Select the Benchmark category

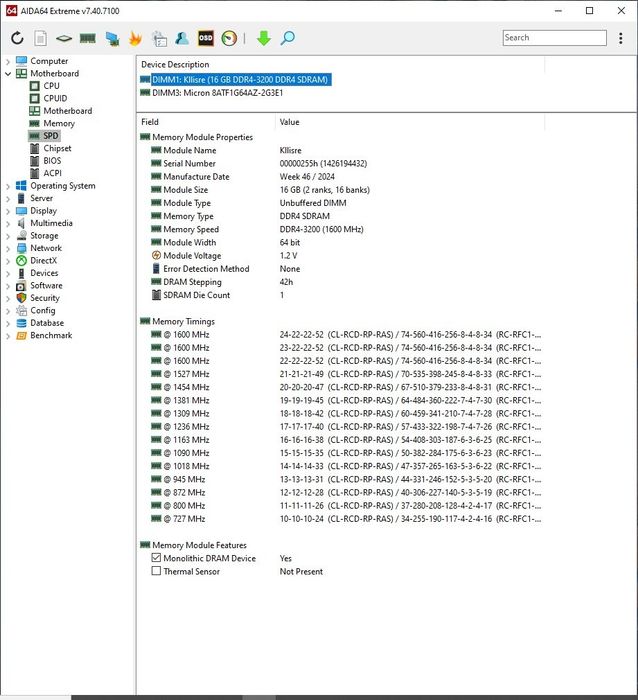(x=44, y=336)
